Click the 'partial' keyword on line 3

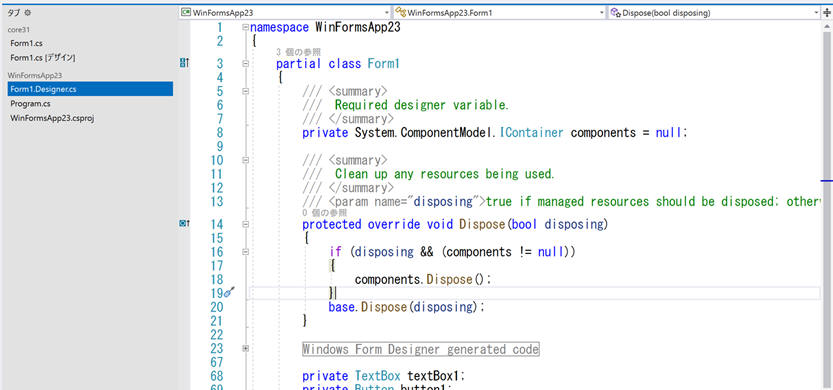click(299, 64)
